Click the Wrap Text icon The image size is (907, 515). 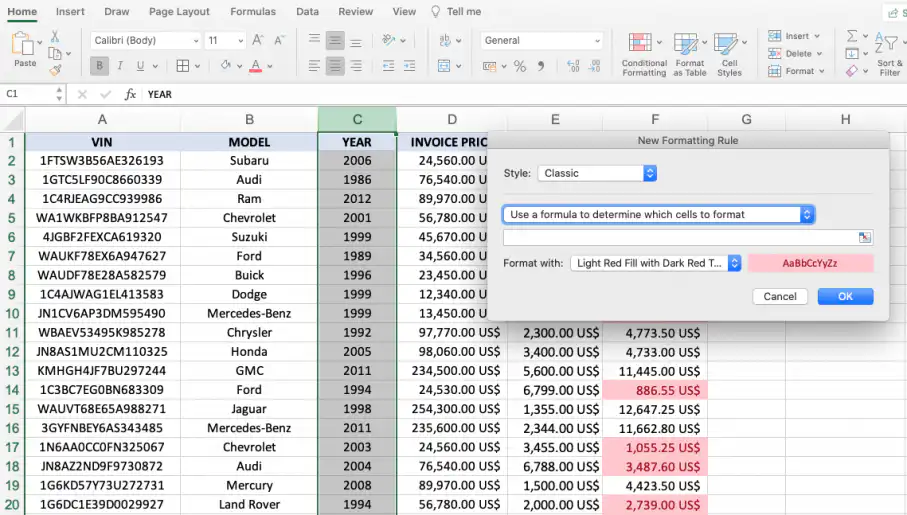coord(445,40)
